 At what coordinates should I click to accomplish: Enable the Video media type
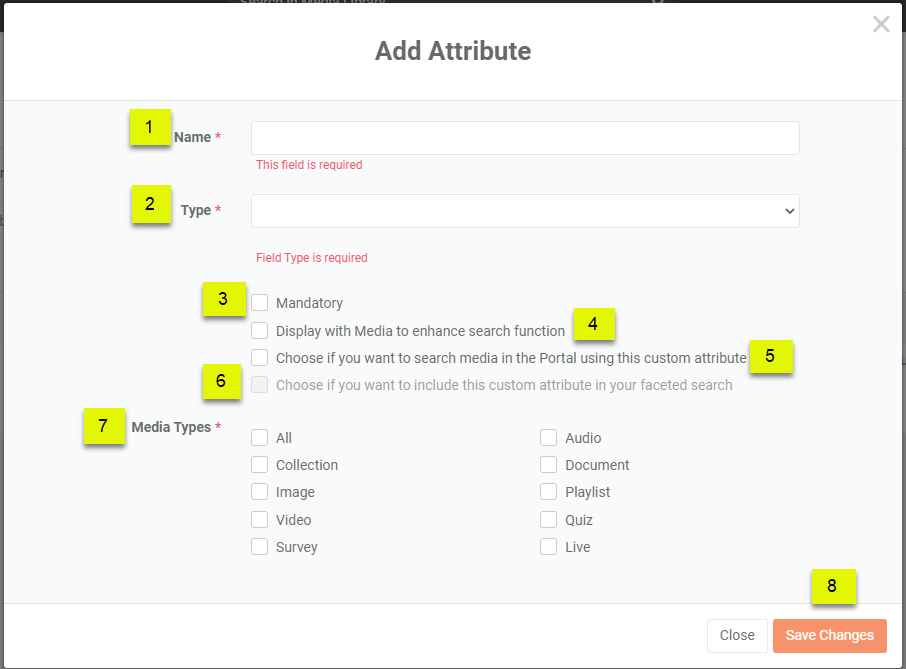click(x=260, y=519)
